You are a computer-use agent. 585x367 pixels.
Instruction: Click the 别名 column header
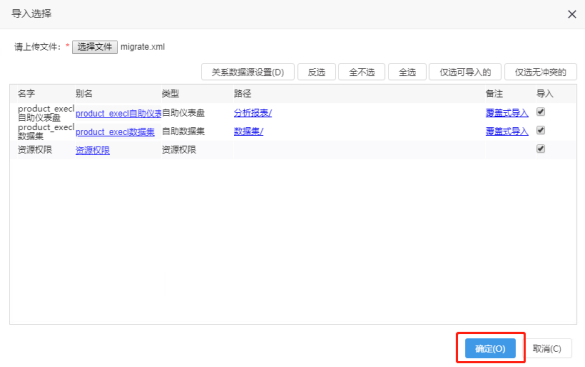pyautogui.click(x=84, y=94)
